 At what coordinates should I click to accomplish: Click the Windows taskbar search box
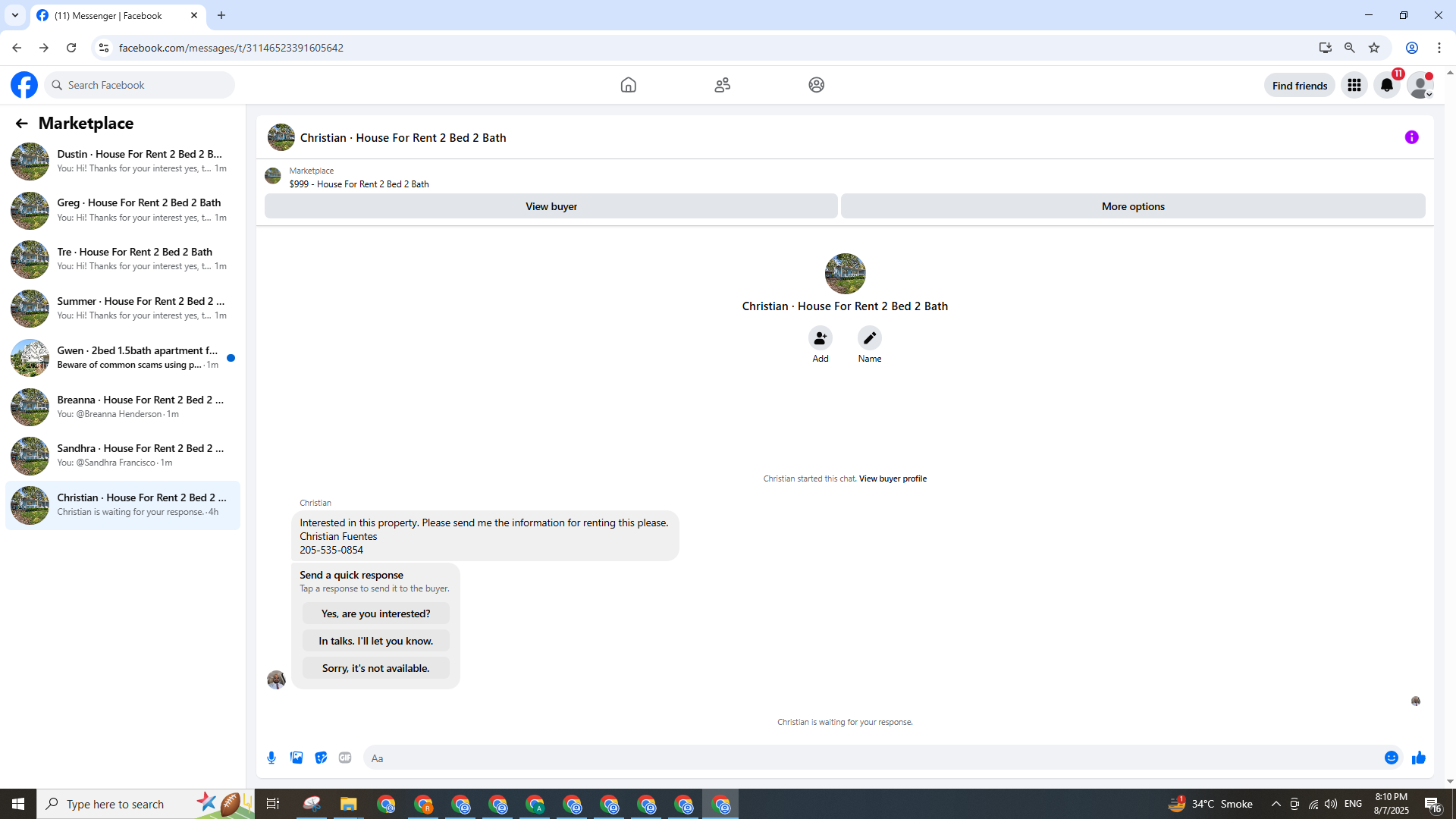(x=146, y=804)
